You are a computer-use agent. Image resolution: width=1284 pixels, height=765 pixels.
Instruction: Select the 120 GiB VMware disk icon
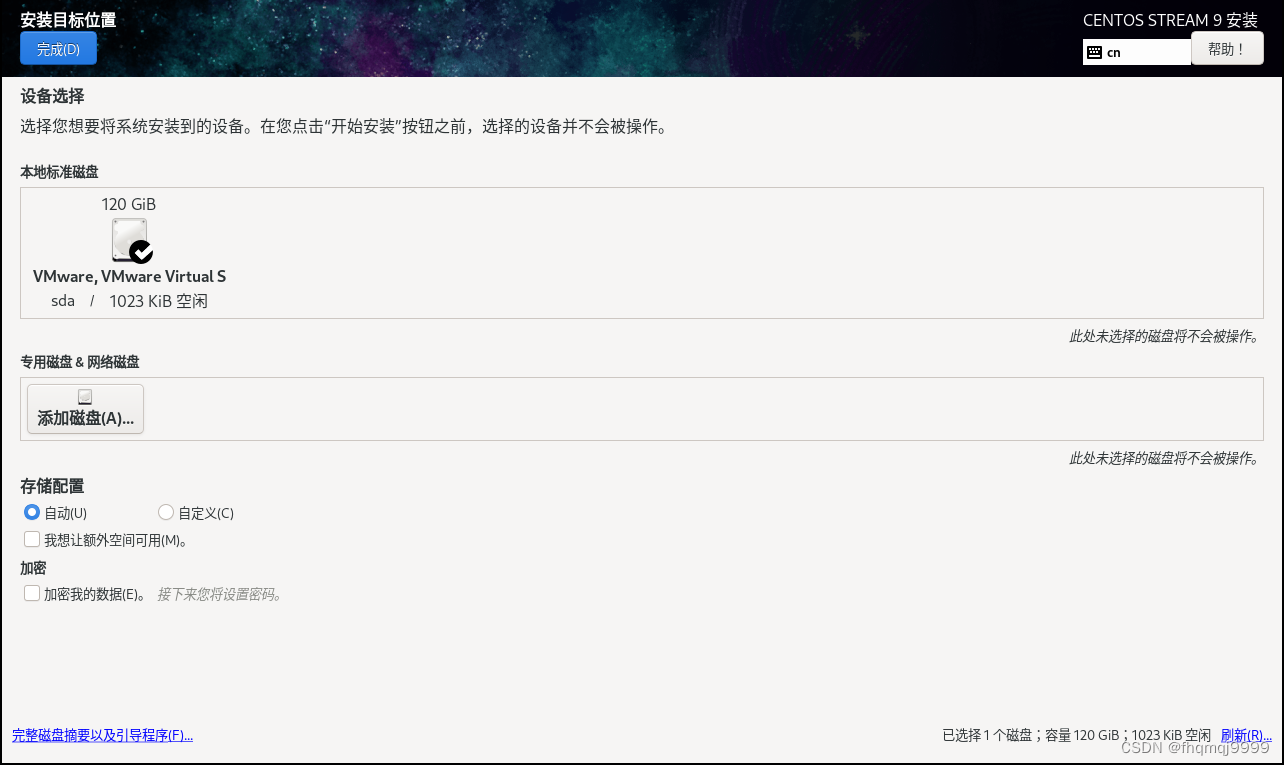coord(130,240)
